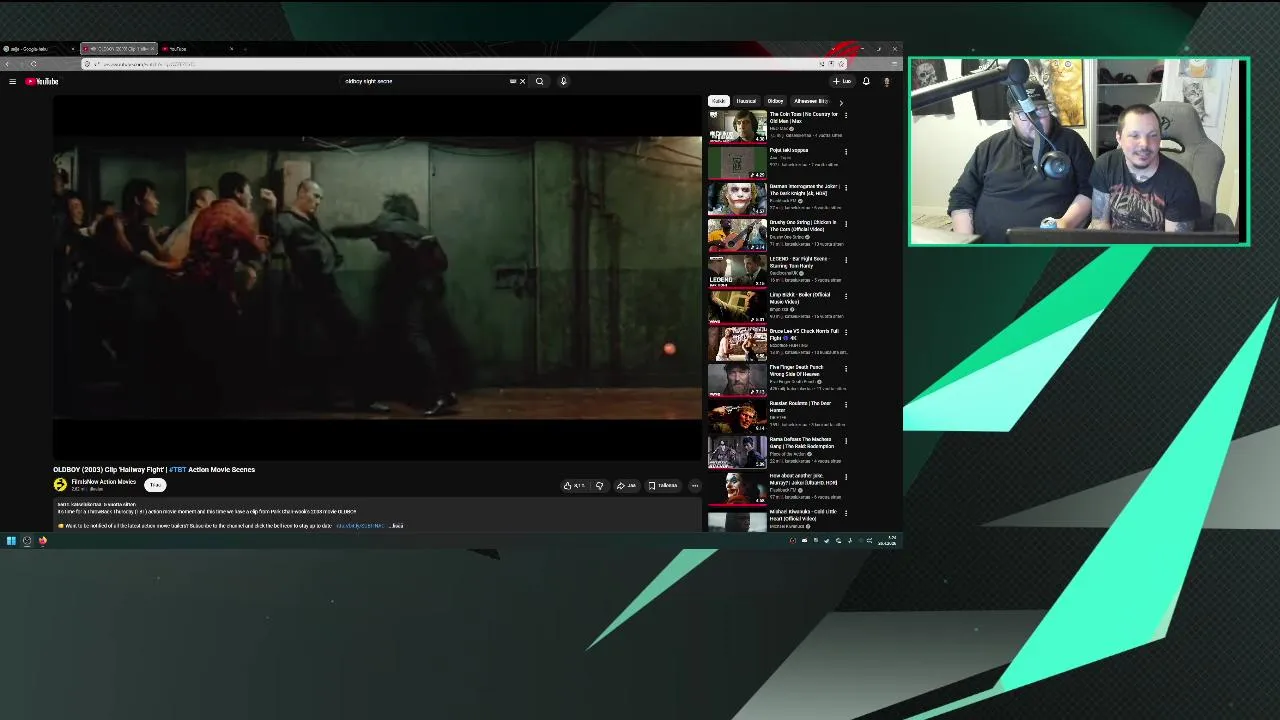Switch to the Google search browser tab
This screenshot has width=1280, height=720.
pos(36,49)
